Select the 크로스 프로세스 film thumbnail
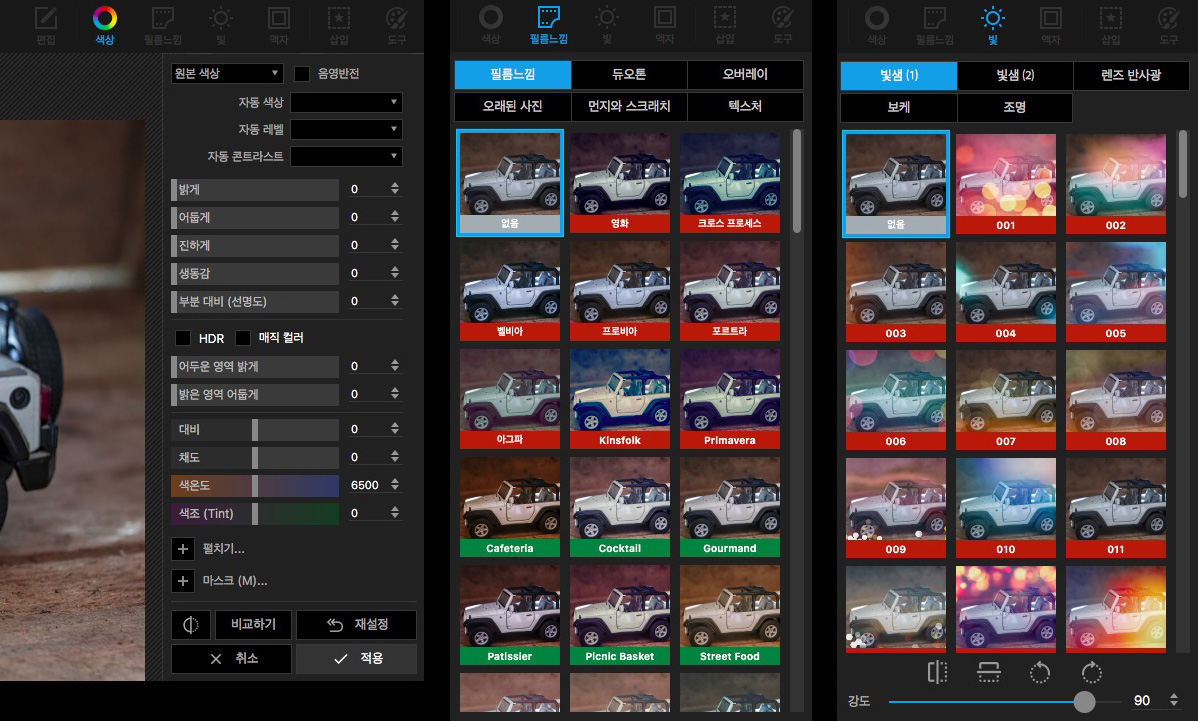 (730, 183)
